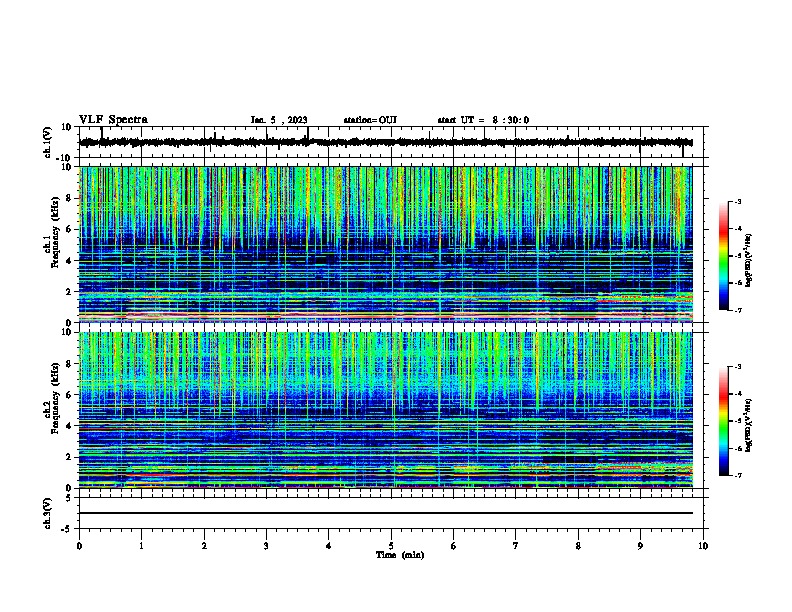Click the "6" kHz tick on ch.2 frequency axis
792x612 pixels.
coord(69,395)
